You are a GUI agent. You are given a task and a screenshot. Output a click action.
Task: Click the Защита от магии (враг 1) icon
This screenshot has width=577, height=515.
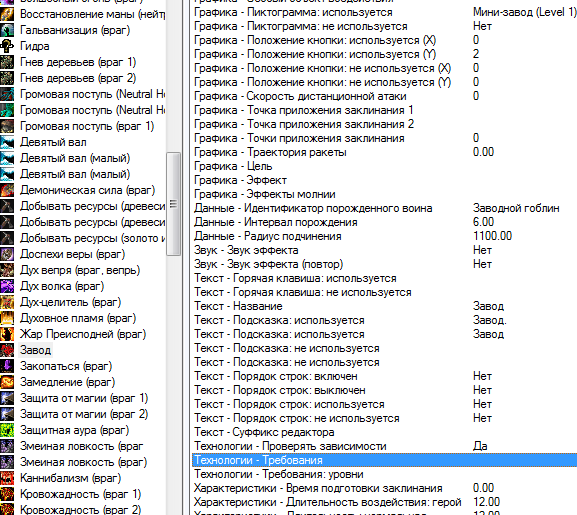tap(7, 398)
